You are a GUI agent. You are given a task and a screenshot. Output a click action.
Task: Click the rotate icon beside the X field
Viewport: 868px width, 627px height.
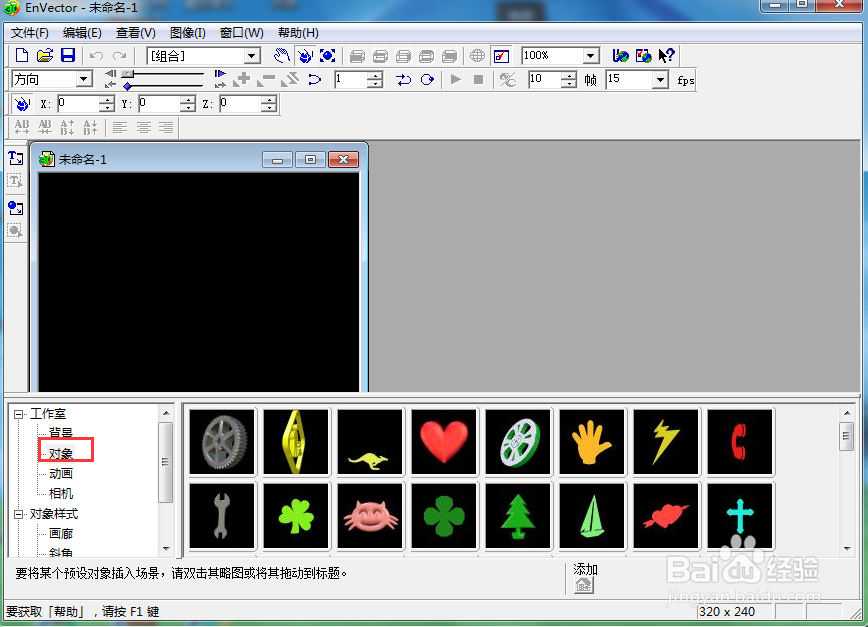click(22, 103)
